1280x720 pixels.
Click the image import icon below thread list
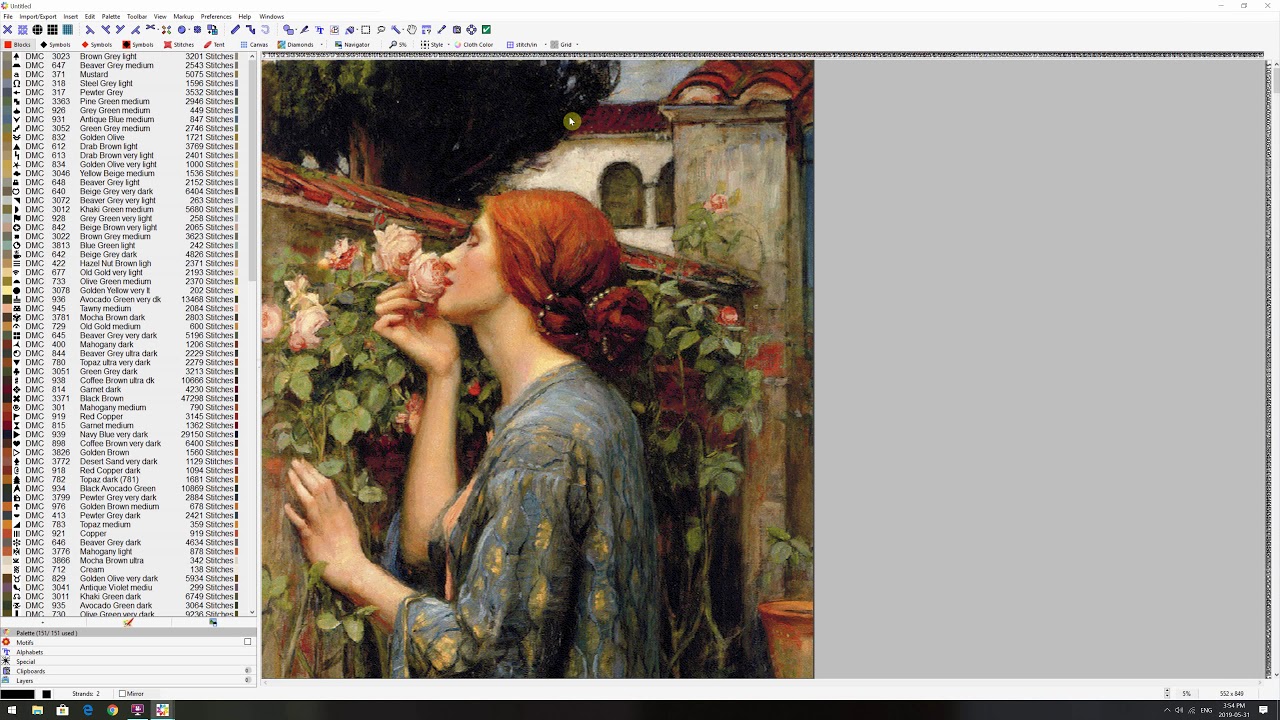213,623
